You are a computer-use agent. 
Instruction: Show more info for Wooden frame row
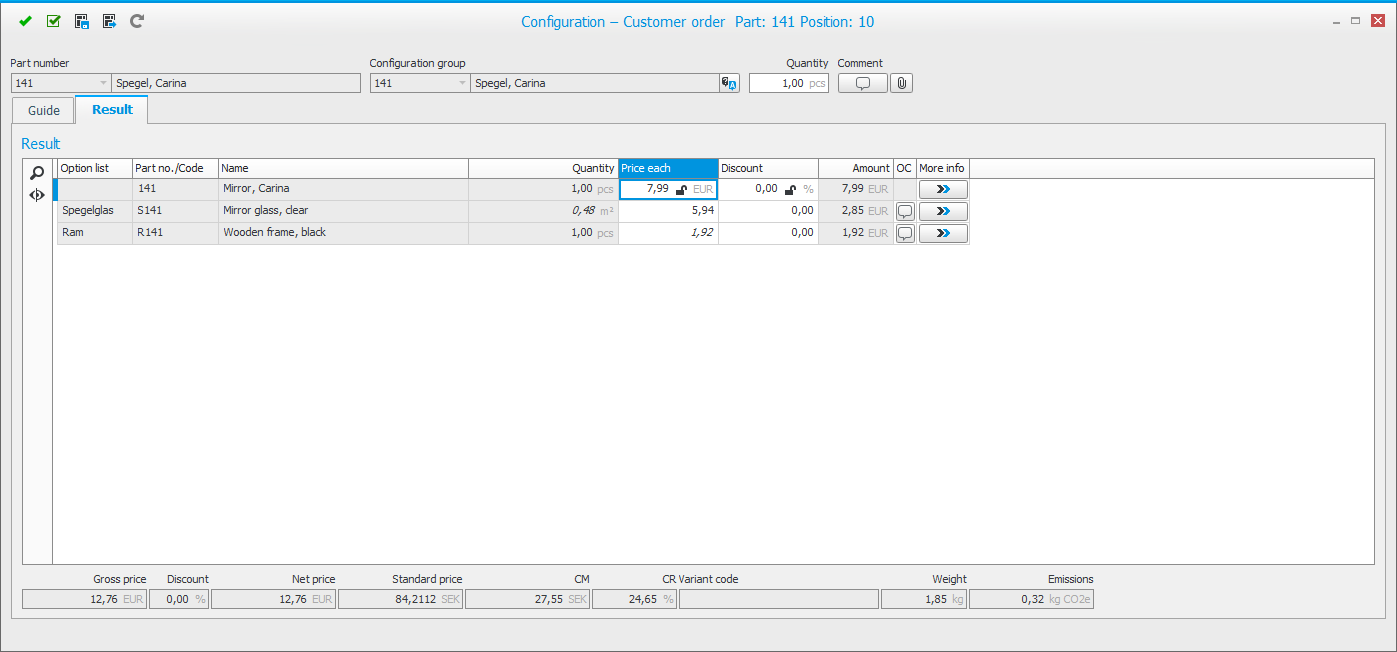(943, 233)
